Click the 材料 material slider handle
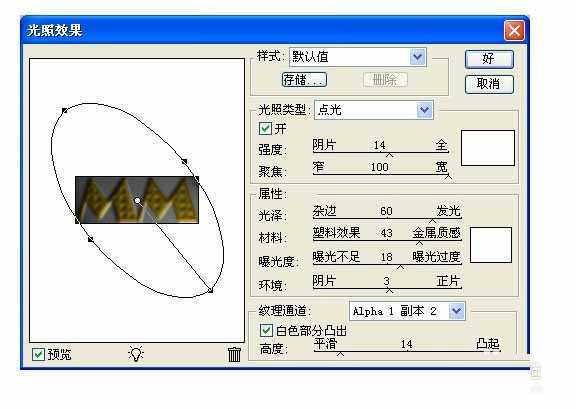The image size is (576, 409). tap(419, 243)
